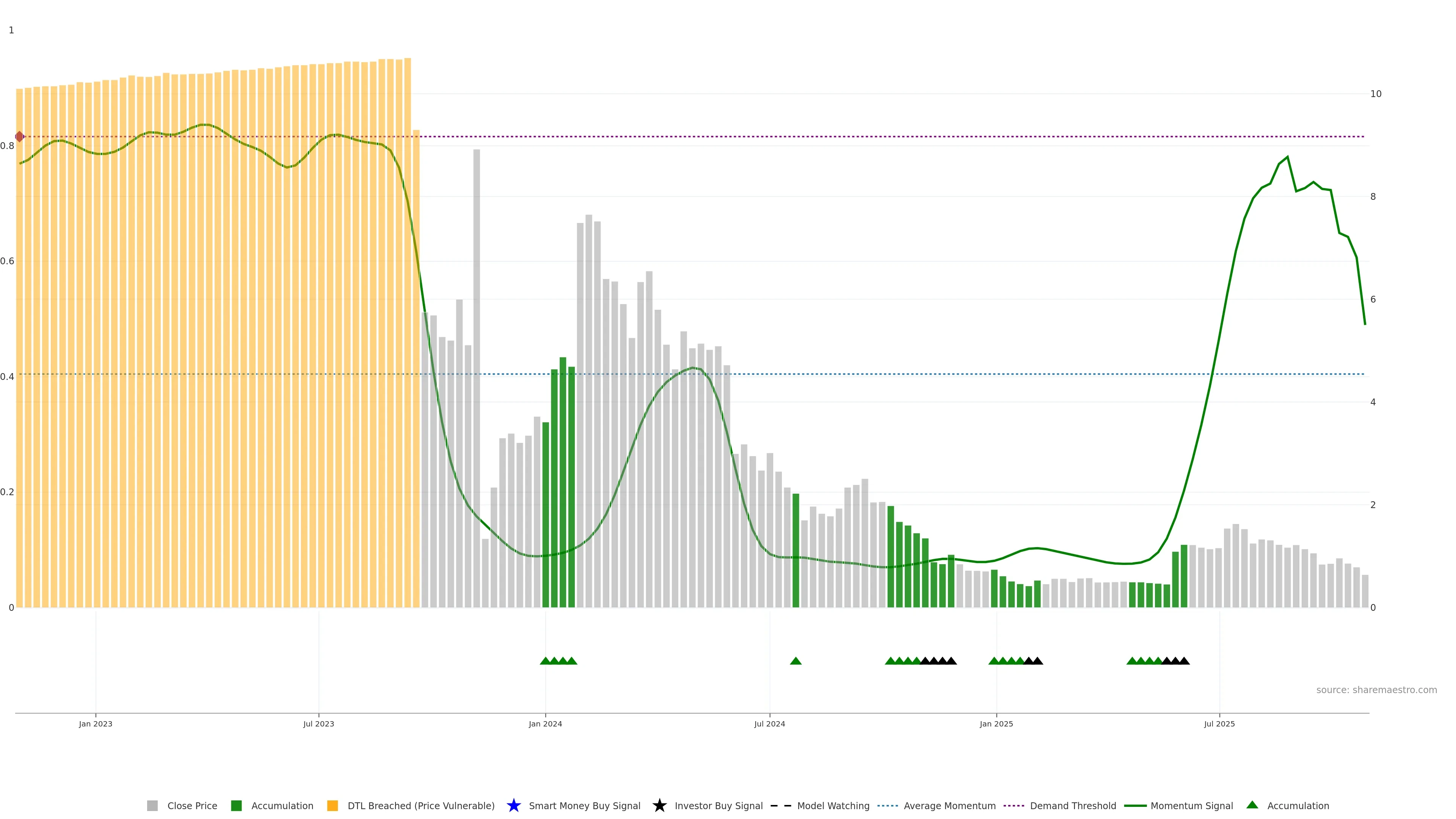Click the Model Watching dashed line icon
The width and height of the screenshot is (1456, 819).
pyautogui.click(x=781, y=805)
